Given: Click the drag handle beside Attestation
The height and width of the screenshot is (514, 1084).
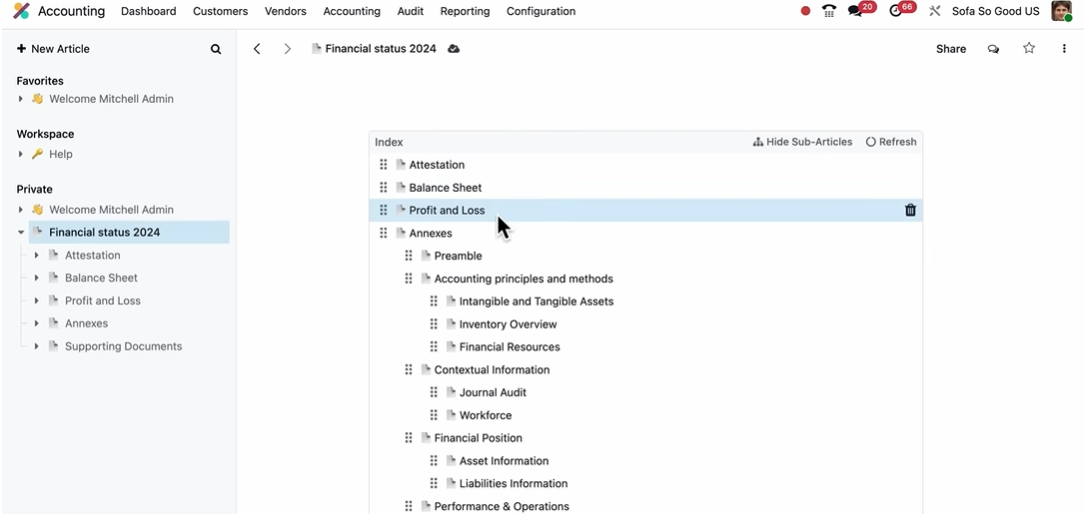Looking at the screenshot, I should click(x=383, y=165).
